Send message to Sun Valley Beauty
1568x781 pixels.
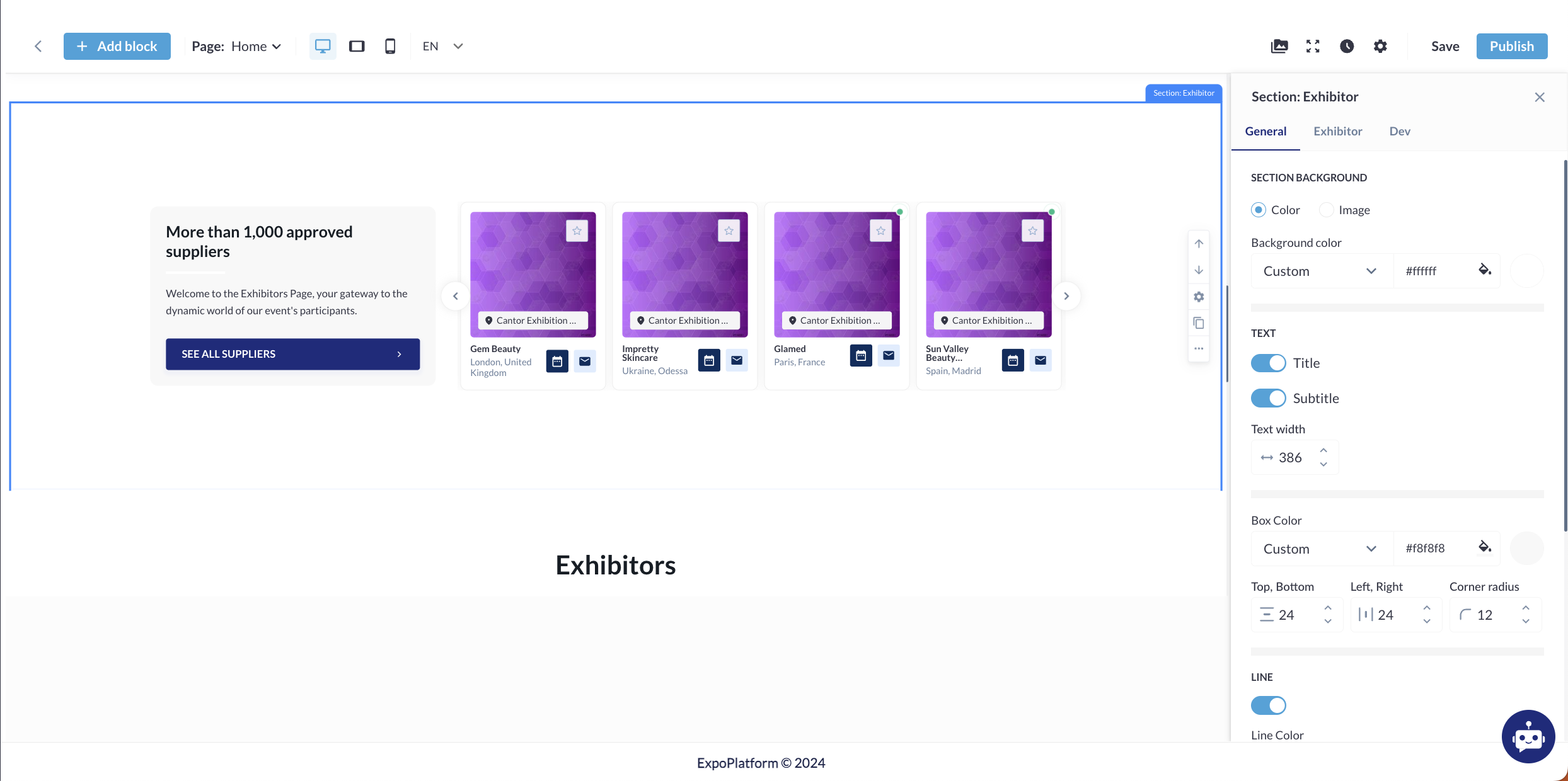point(1041,360)
